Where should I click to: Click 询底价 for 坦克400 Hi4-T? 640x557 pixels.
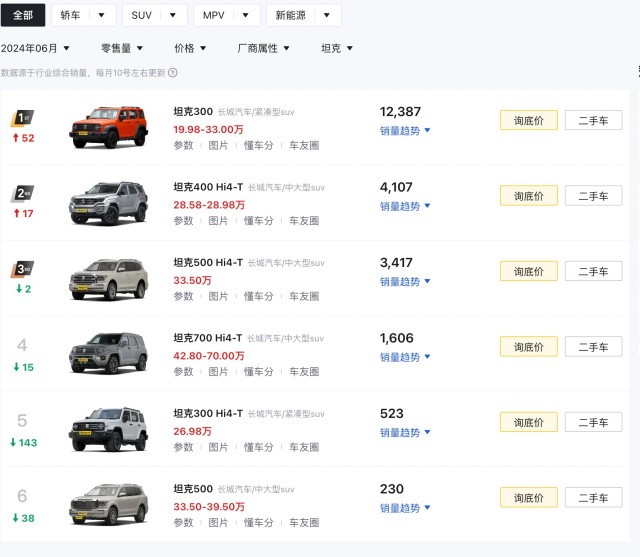(529, 196)
